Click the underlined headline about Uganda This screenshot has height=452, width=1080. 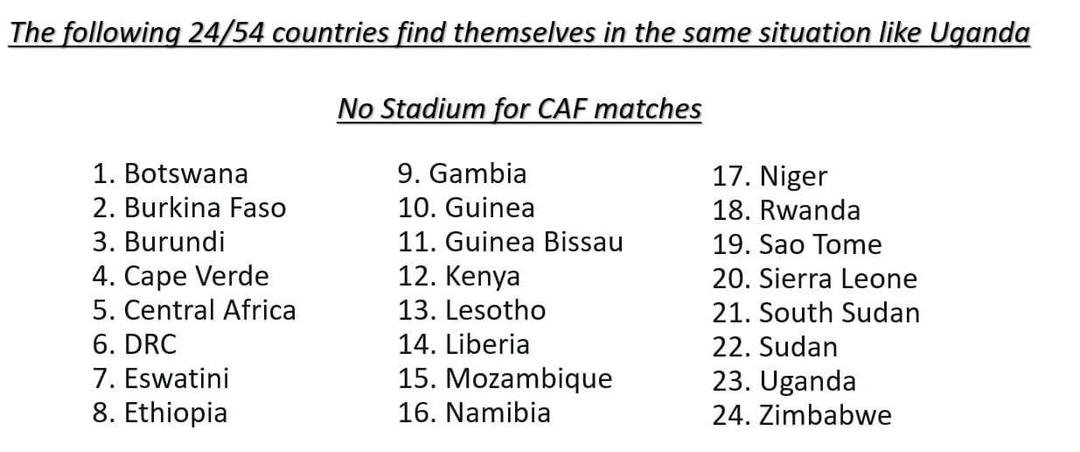click(520, 35)
